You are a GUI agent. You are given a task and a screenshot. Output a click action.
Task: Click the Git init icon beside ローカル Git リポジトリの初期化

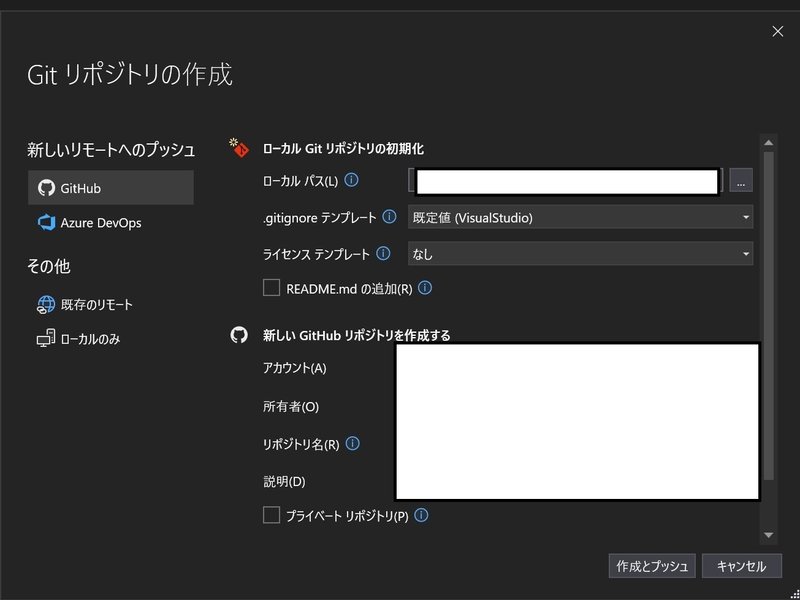tap(238, 147)
